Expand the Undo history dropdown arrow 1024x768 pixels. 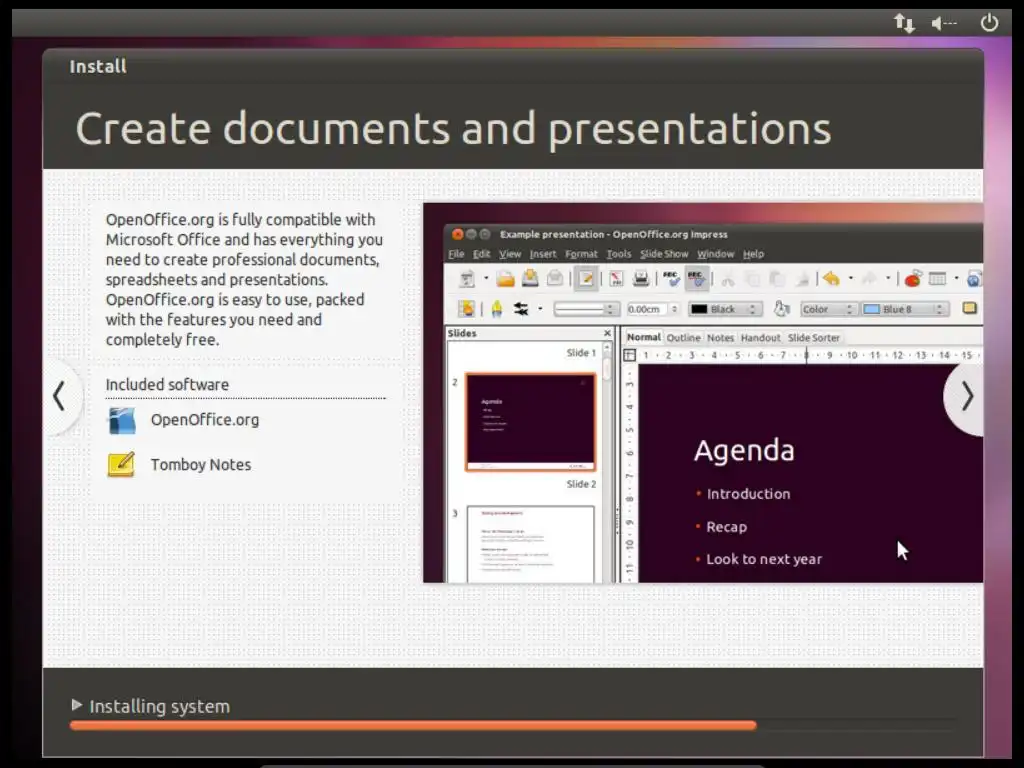point(850,279)
